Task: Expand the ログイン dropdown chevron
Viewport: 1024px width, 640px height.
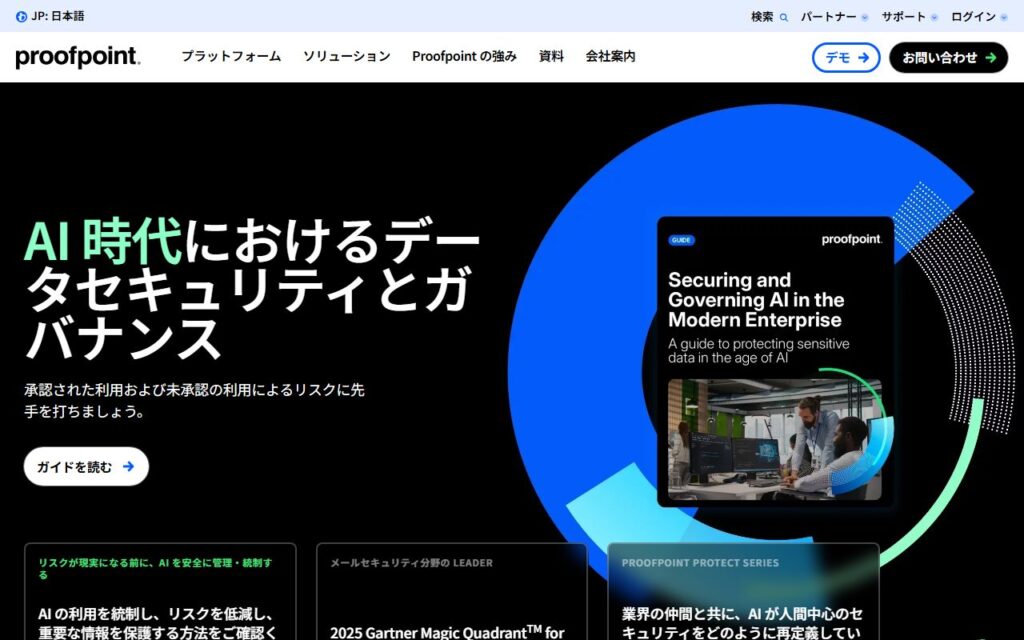Action: click(x=1004, y=18)
